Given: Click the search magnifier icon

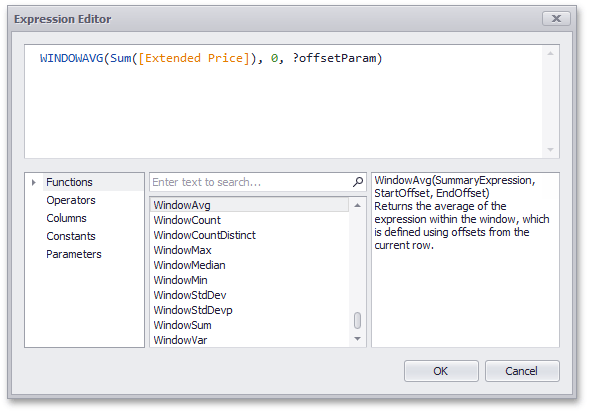Looking at the screenshot, I should coord(358,182).
